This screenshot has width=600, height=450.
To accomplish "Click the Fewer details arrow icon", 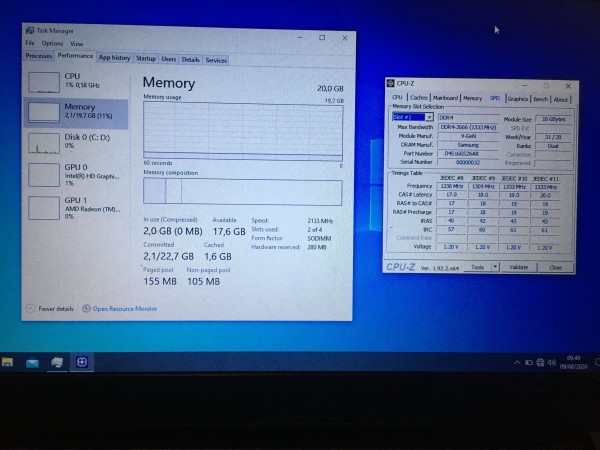I will pos(30,308).
